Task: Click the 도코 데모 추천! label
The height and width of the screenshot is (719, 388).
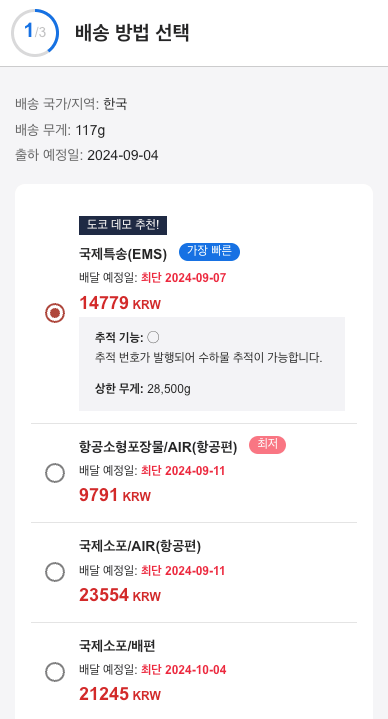Action: coord(123,225)
